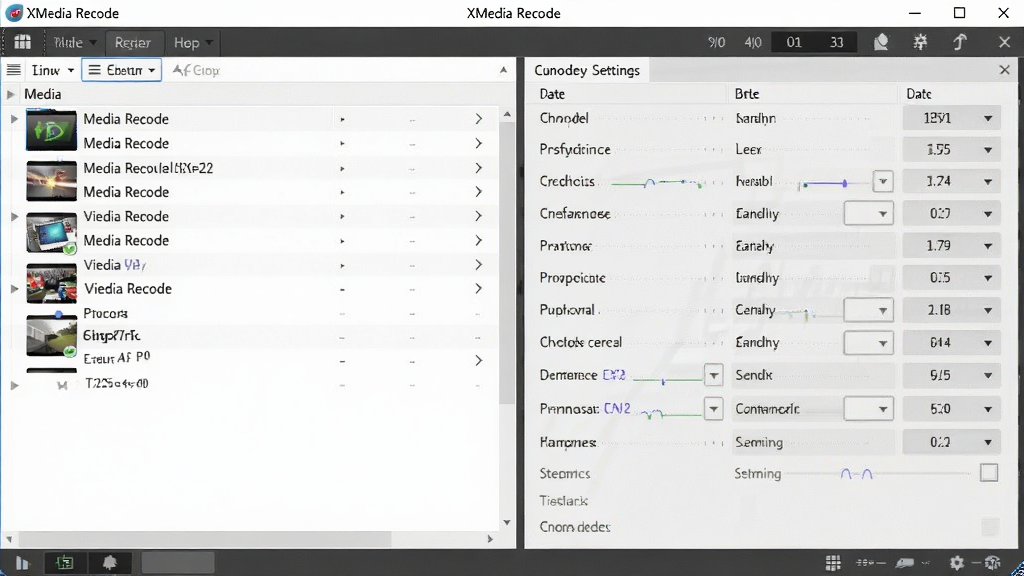The height and width of the screenshot is (576, 1024).
Task: Click the grid icon in bottom right bar
Action: pyautogui.click(x=833, y=562)
